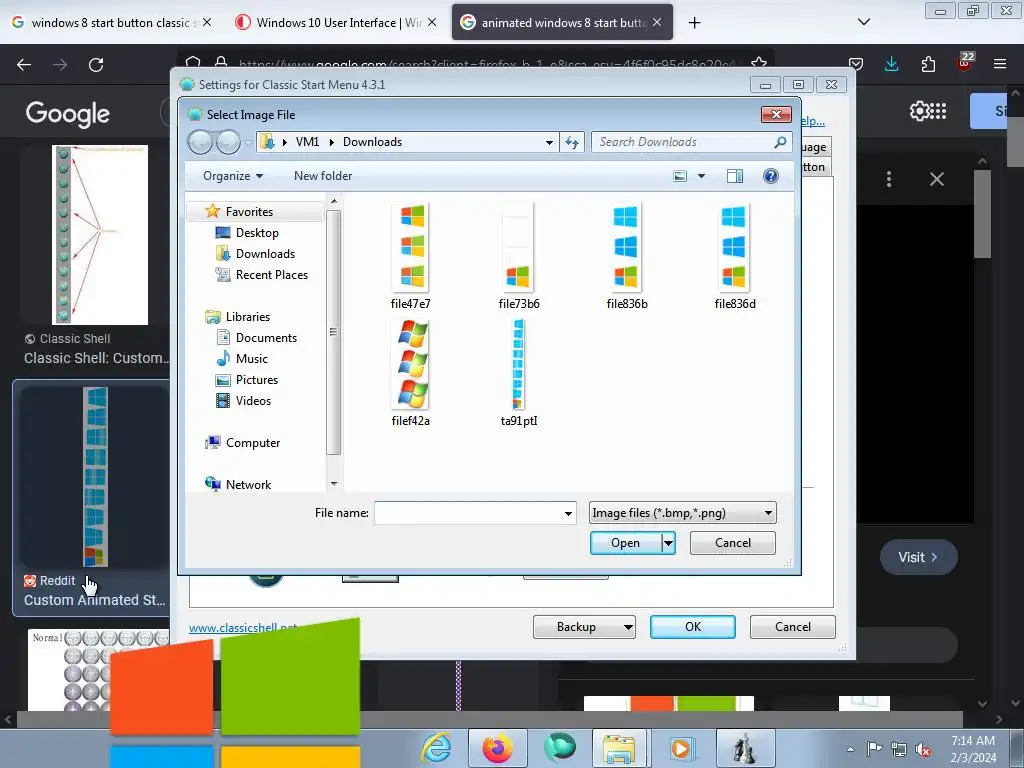Open Pictures library
This screenshot has width=1024, height=768.
coord(256,379)
